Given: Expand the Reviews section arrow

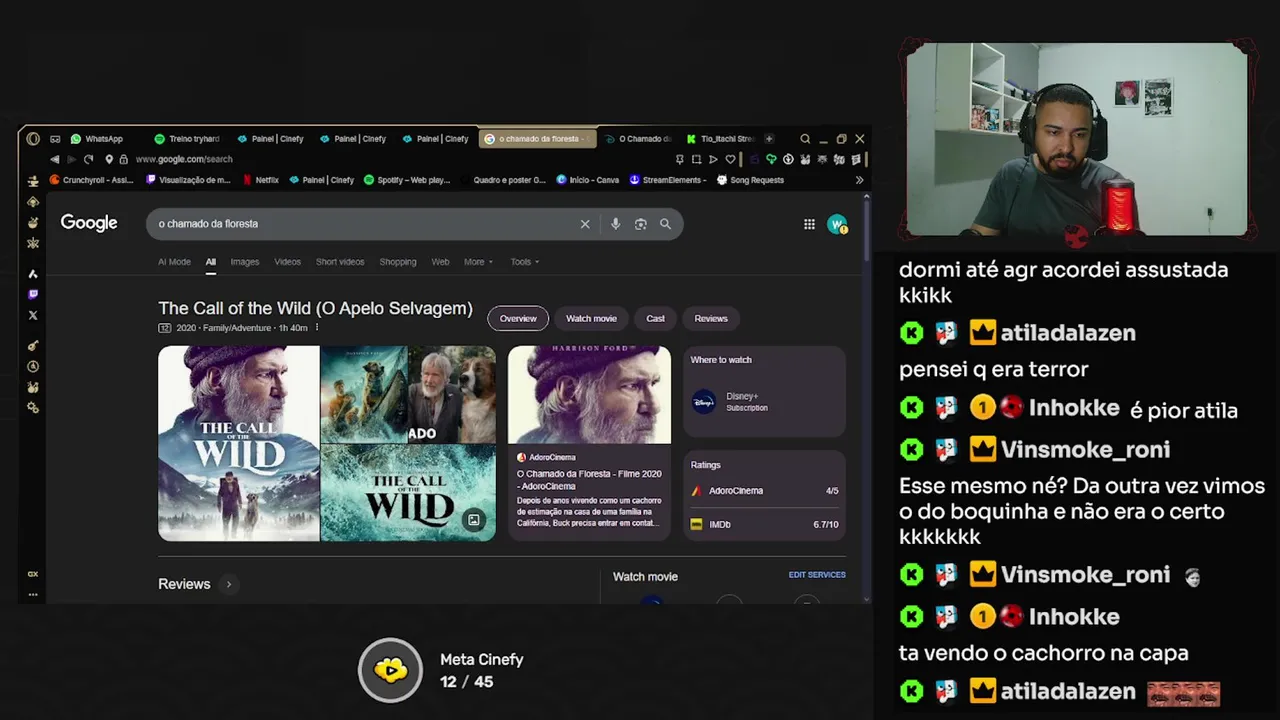Looking at the screenshot, I should tap(228, 584).
